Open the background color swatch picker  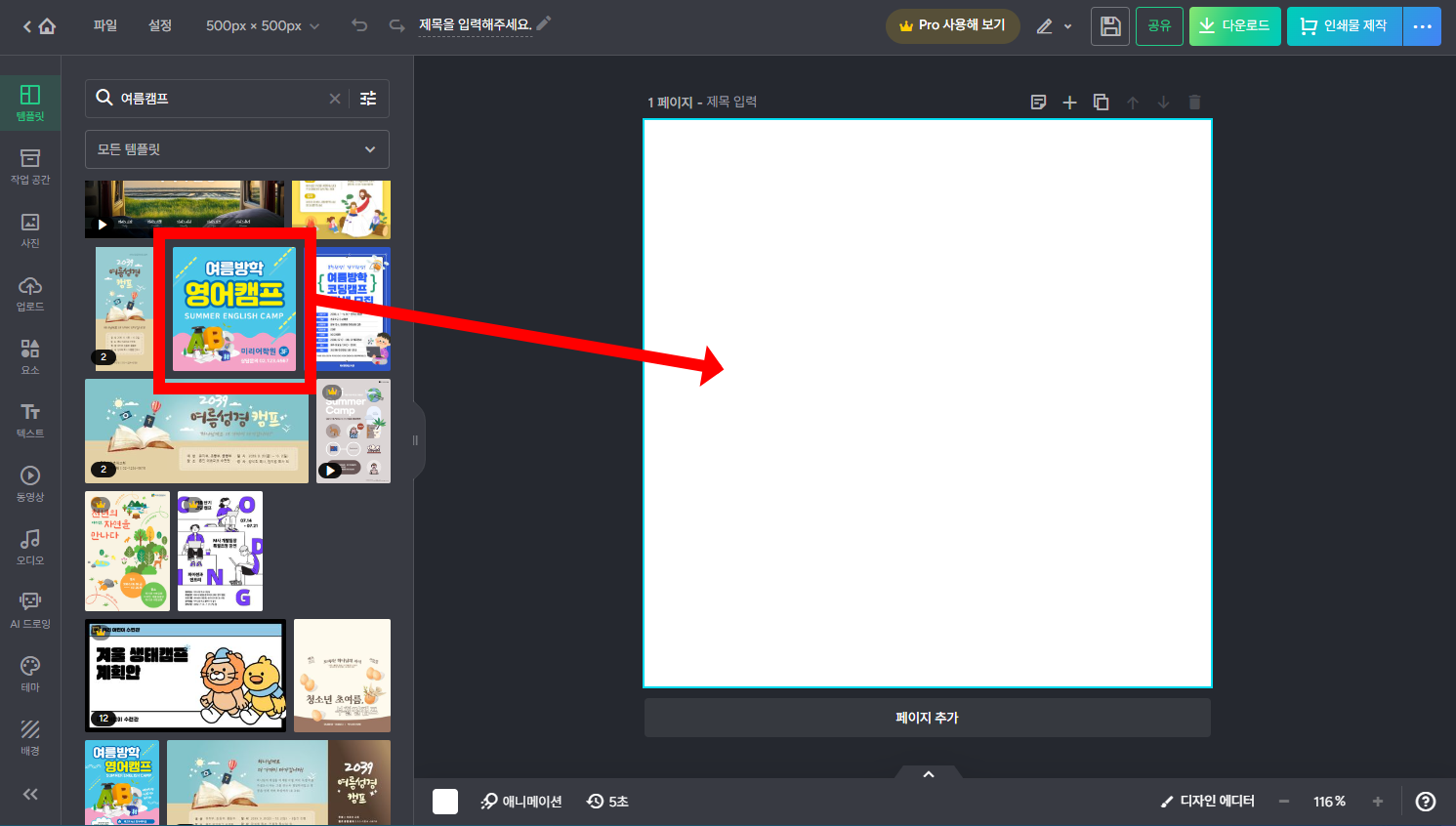tap(445, 801)
